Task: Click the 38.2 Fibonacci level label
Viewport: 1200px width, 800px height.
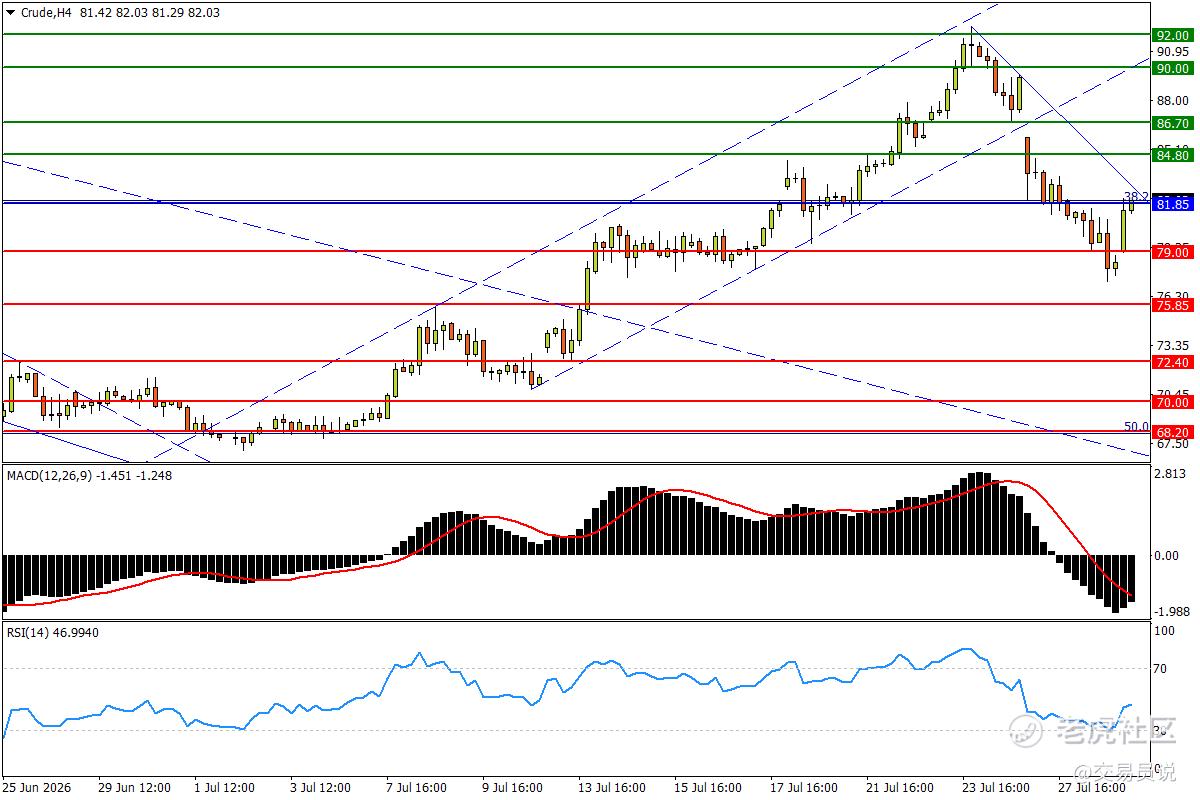Action: [x=1135, y=196]
